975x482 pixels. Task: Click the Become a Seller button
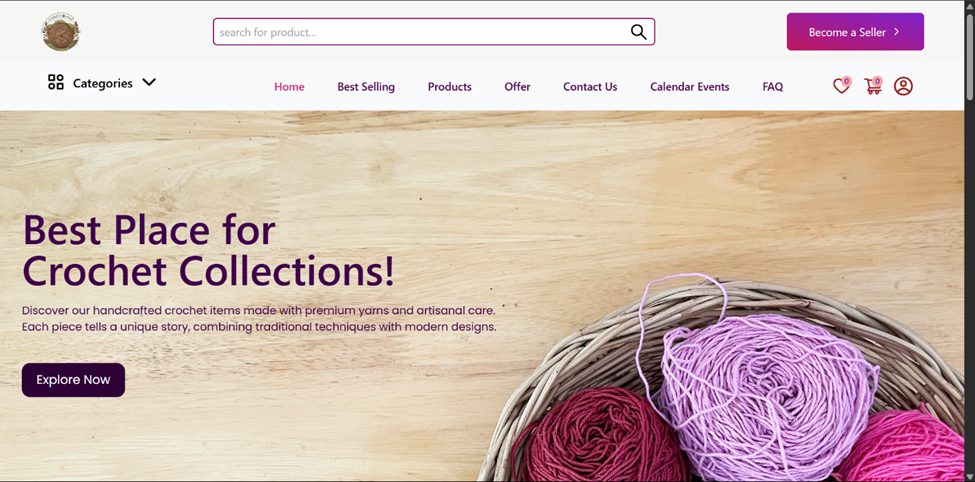pyautogui.click(x=855, y=32)
